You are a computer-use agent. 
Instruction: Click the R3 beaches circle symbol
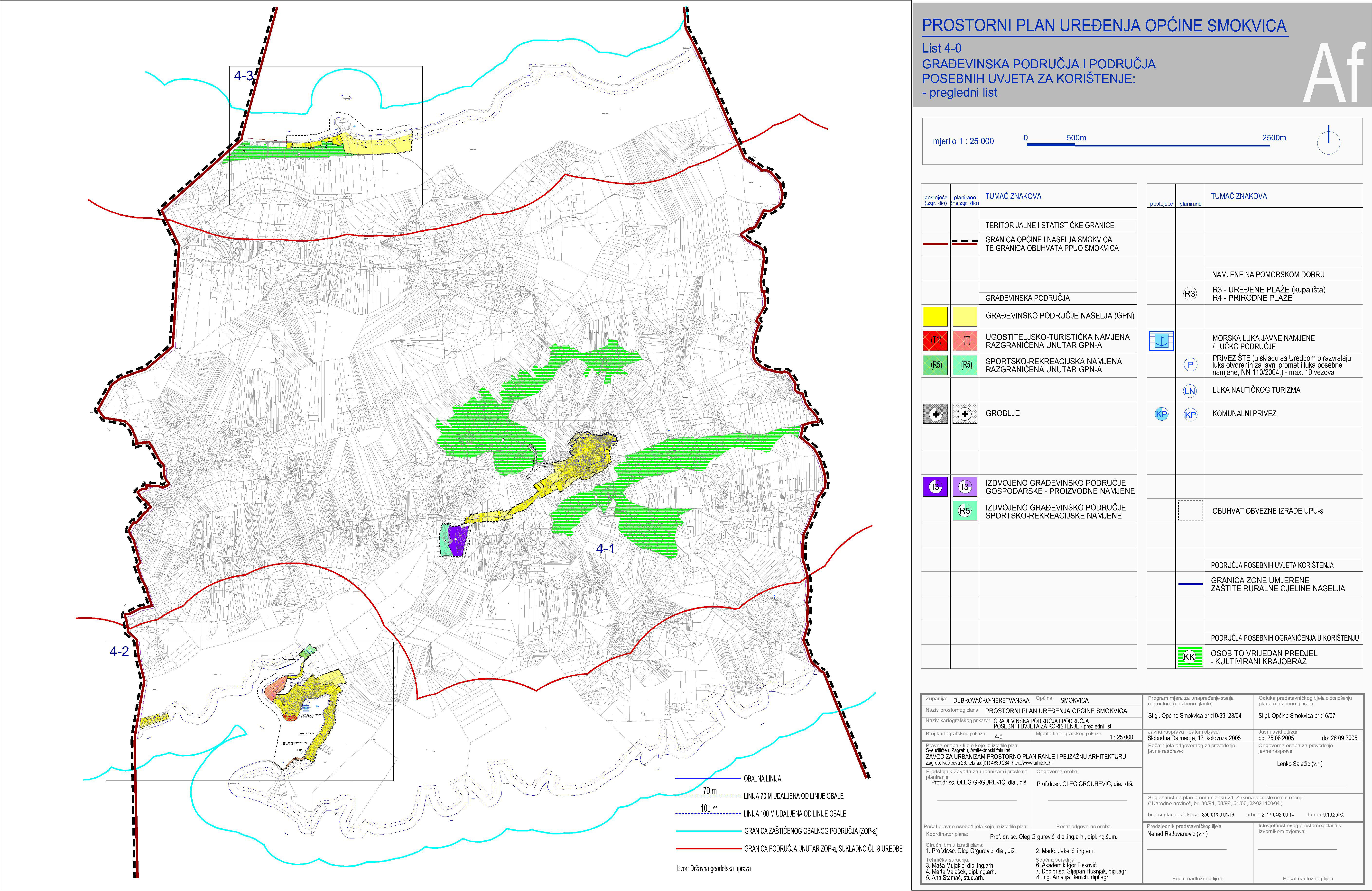click(1190, 294)
